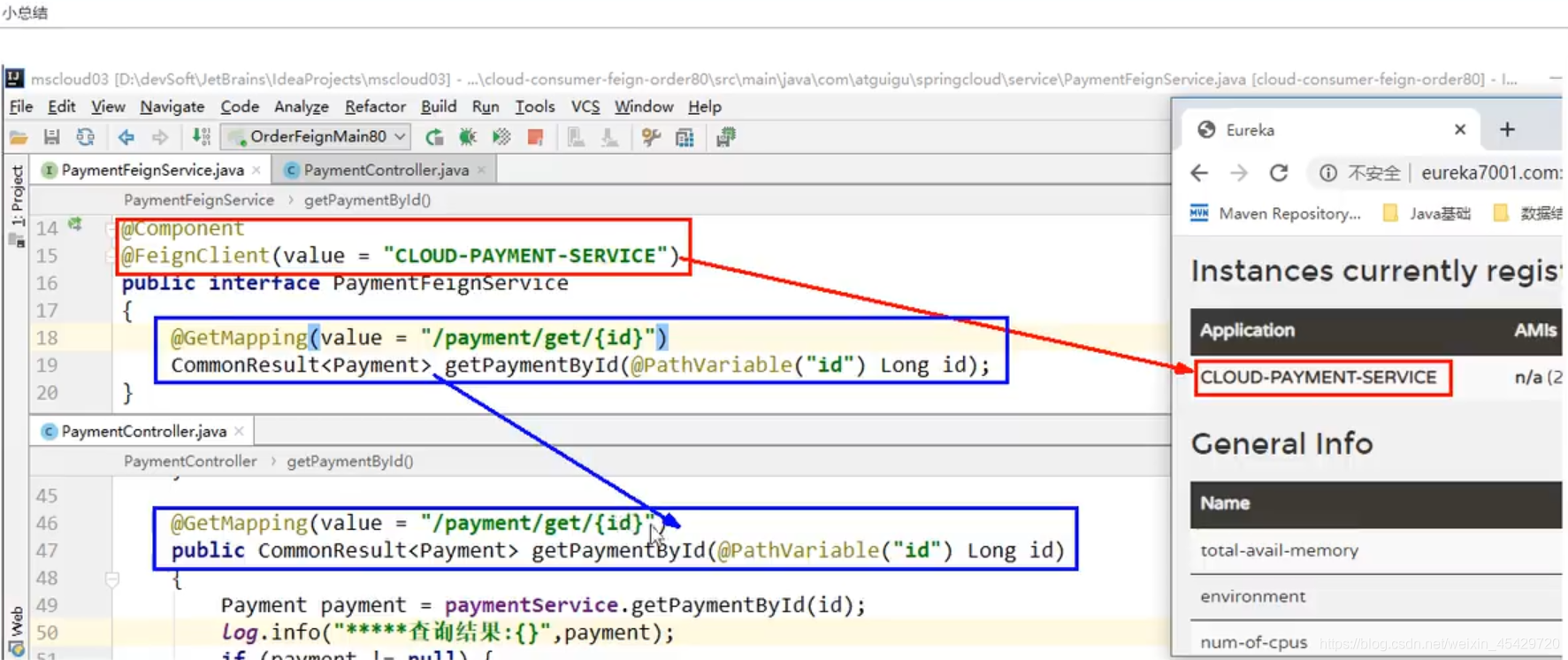Navigate back with the blue arrow icon
This screenshot has height=660, width=1568.
tap(126, 137)
